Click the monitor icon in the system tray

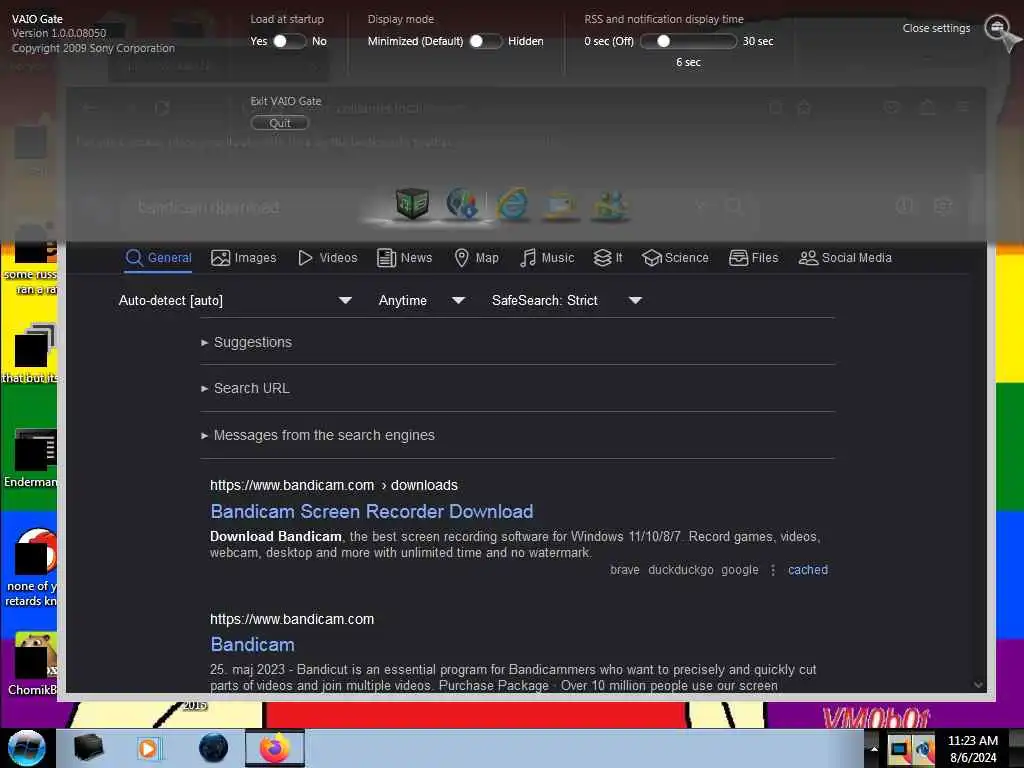(899, 749)
